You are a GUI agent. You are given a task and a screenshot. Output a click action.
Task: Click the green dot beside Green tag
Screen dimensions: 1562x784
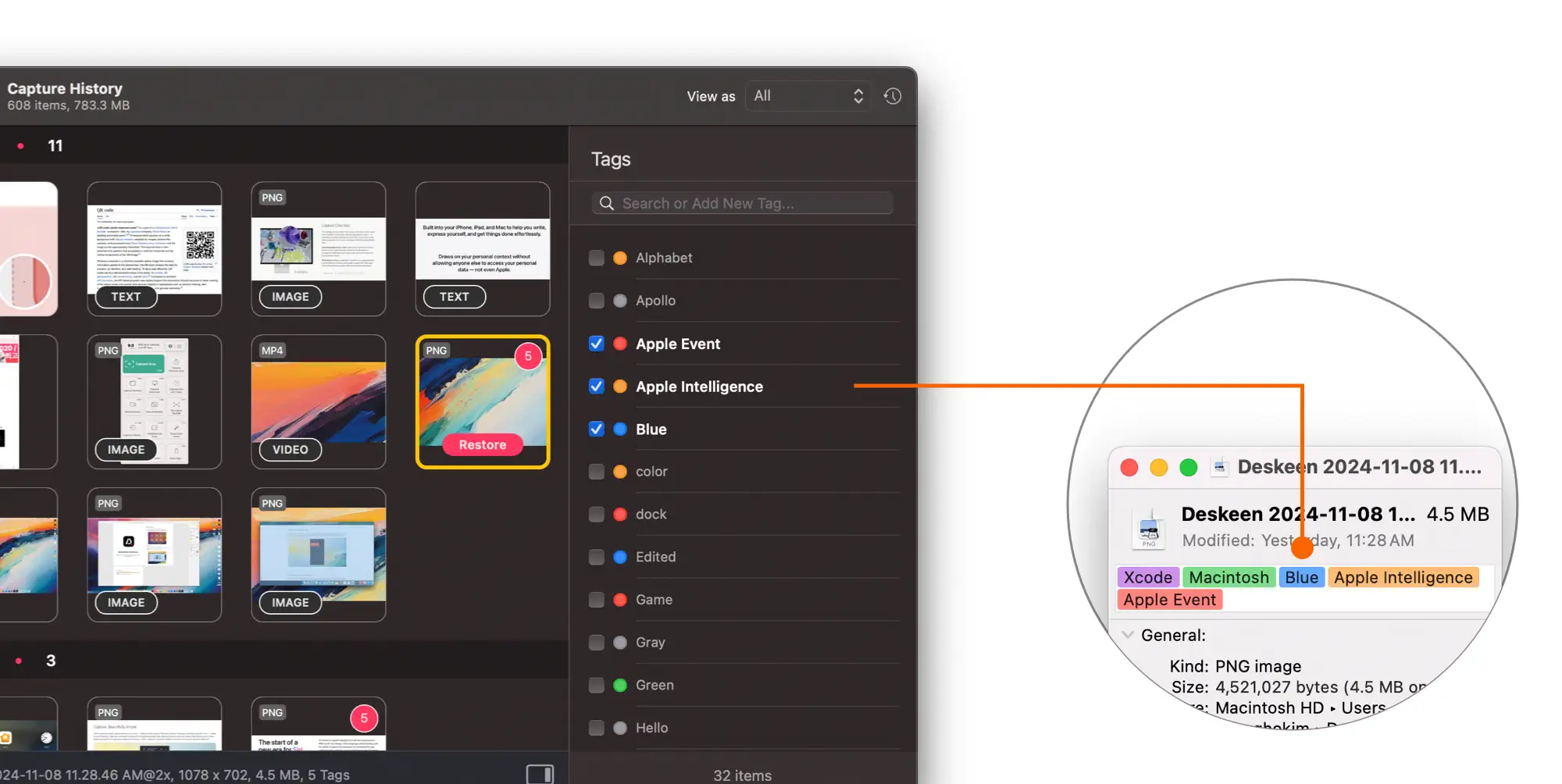(620, 685)
